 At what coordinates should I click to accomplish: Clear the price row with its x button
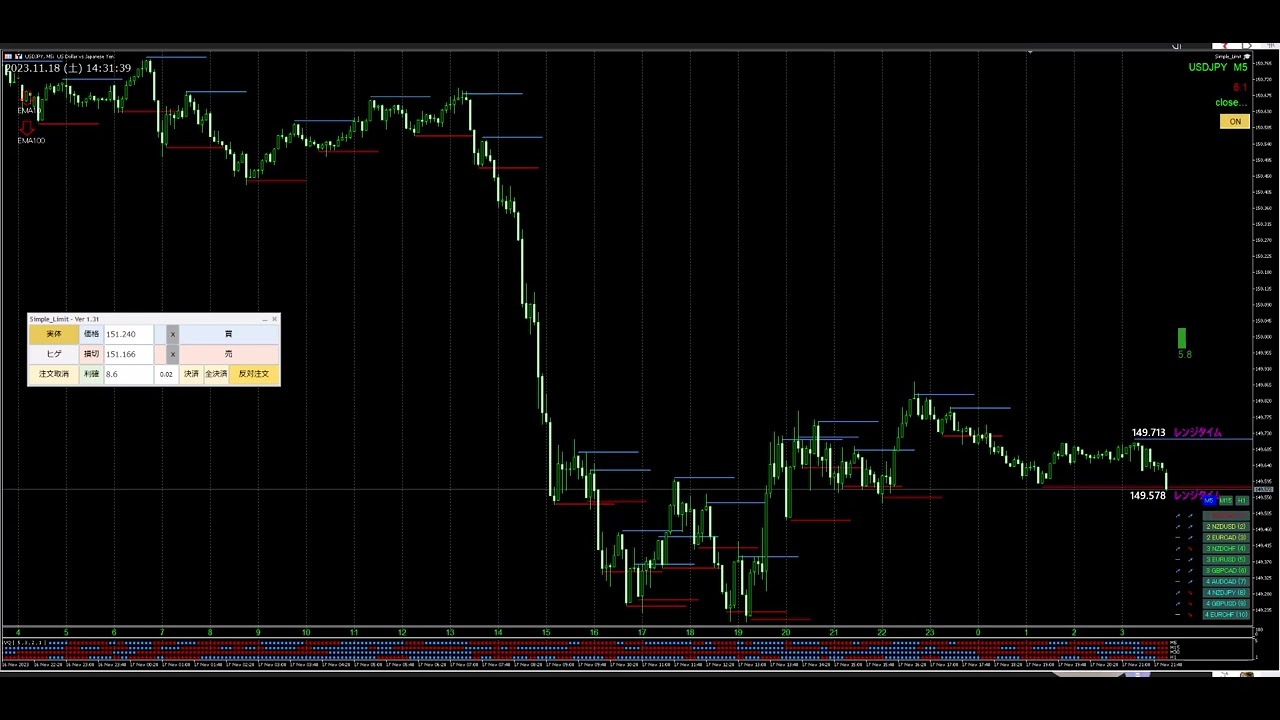(x=172, y=334)
